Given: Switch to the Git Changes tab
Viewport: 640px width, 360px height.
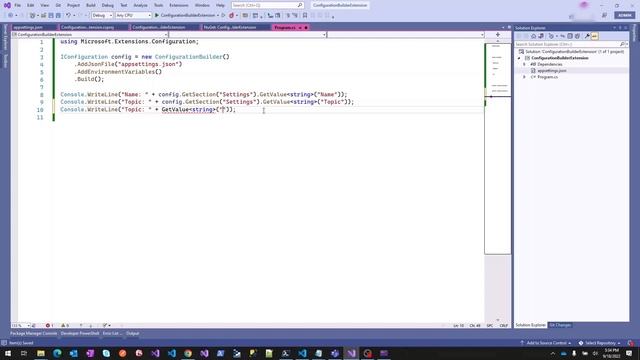Looking at the screenshot, I should pyautogui.click(x=560, y=325).
